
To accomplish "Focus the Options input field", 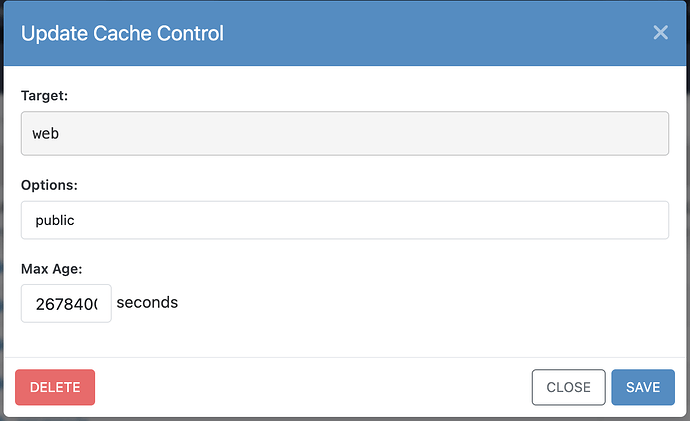I will (x=344, y=220).
